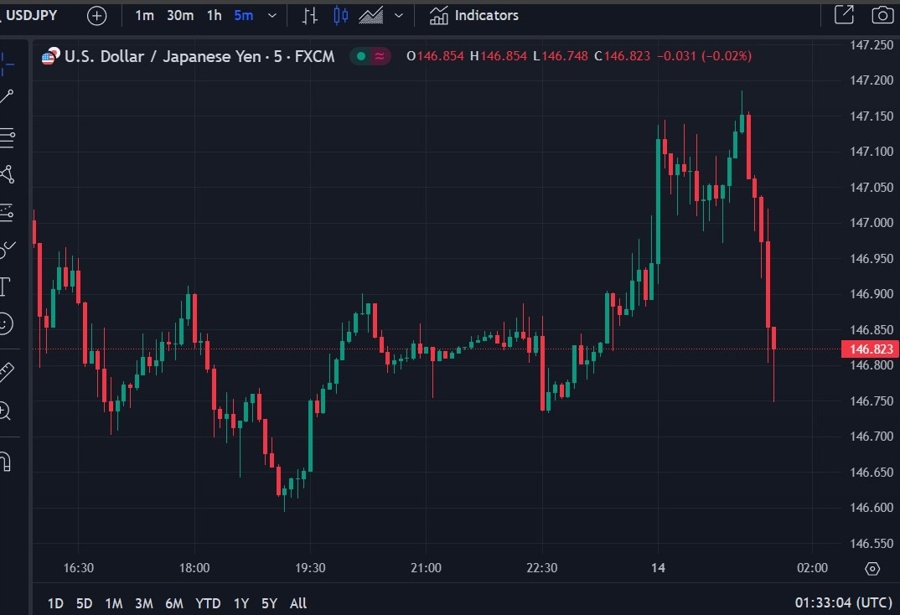This screenshot has height=615, width=900.
Task: Click the 146.823 current price label
Action: (x=871, y=349)
